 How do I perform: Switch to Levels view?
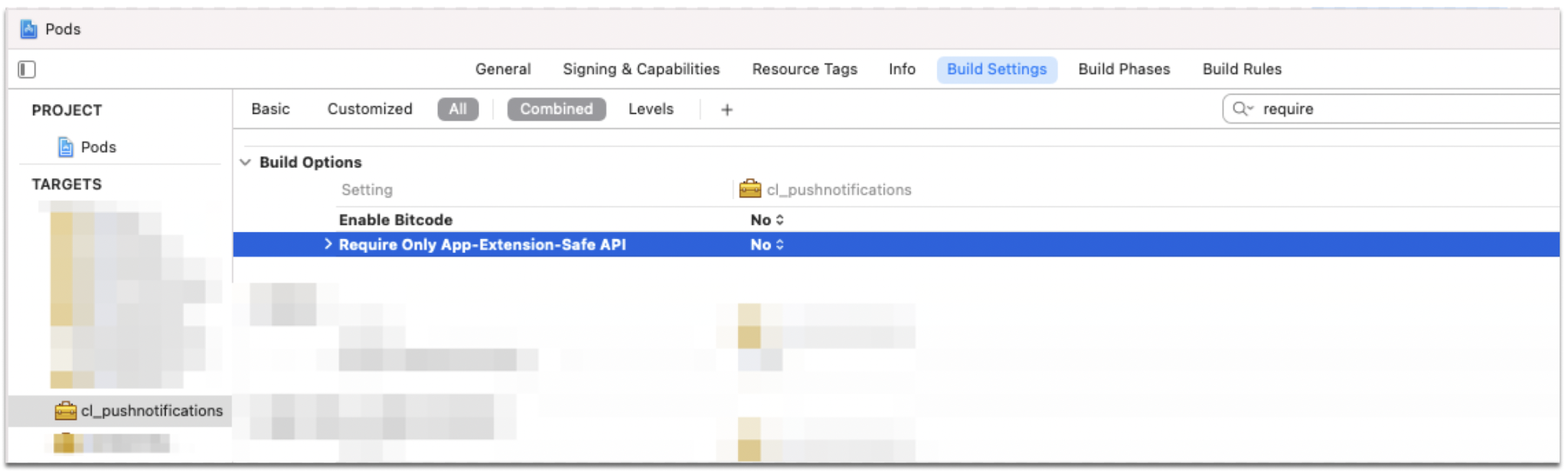(651, 110)
